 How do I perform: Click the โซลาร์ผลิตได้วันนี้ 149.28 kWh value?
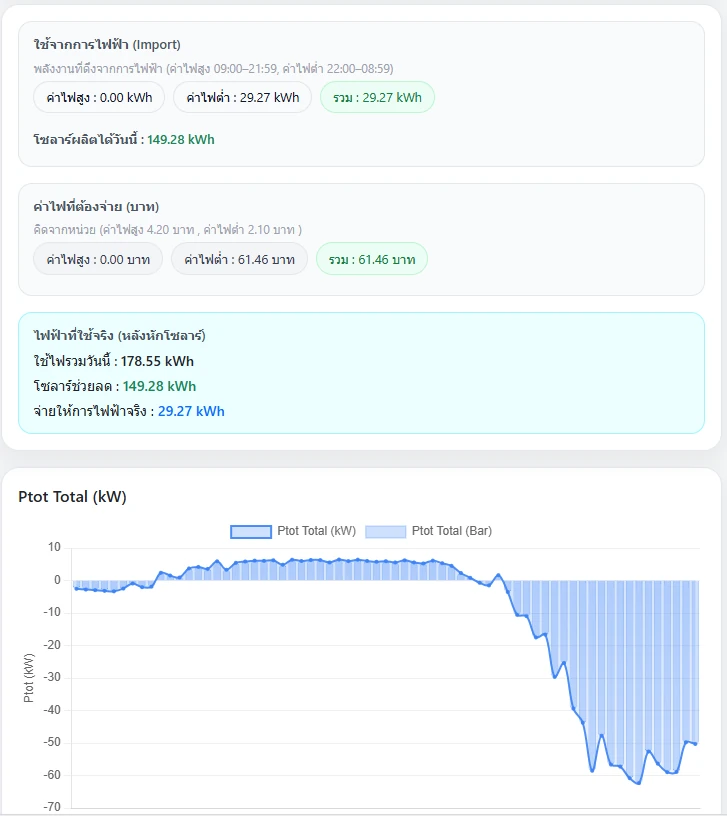tap(181, 140)
